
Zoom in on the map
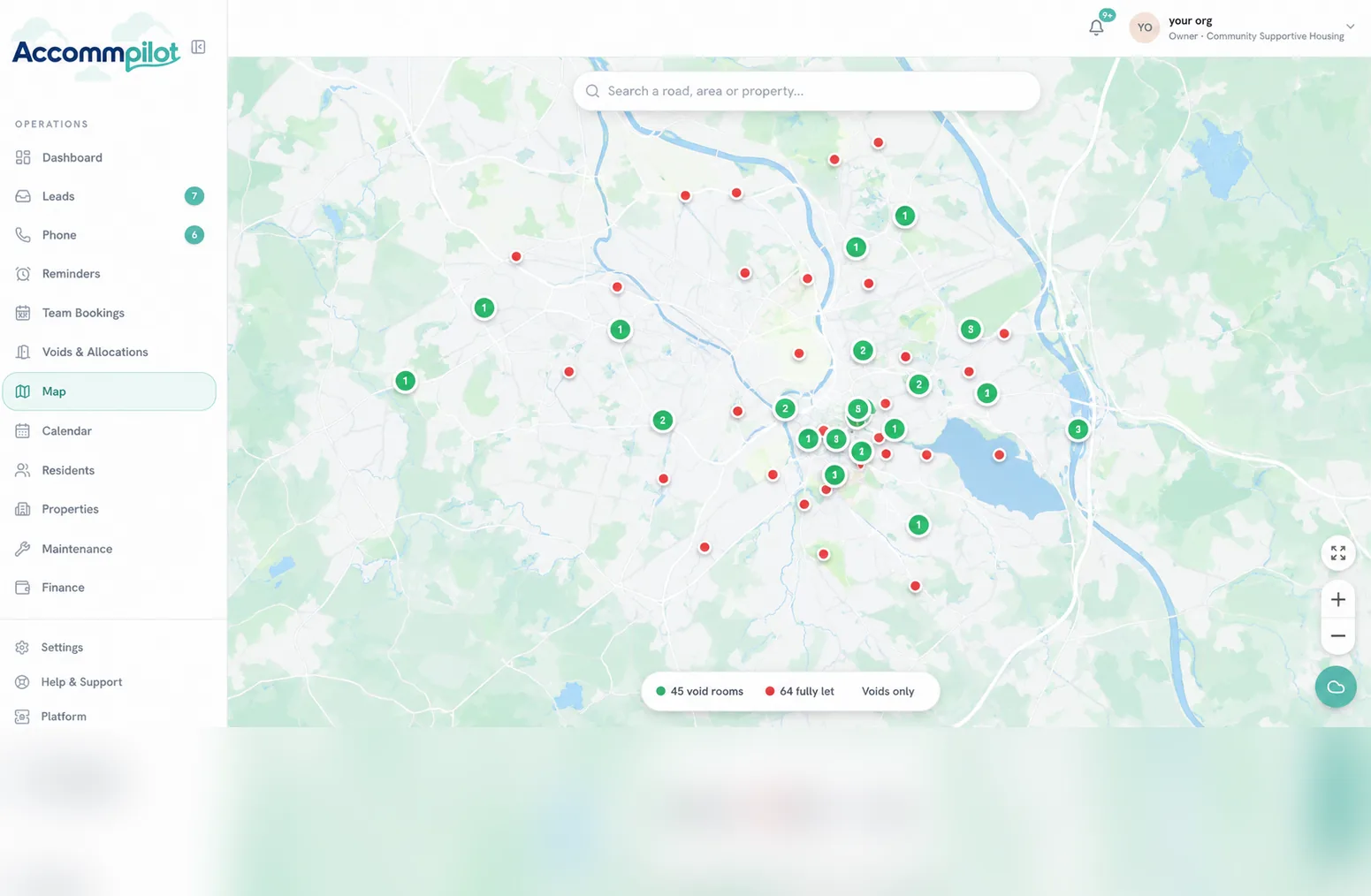[x=1337, y=600]
